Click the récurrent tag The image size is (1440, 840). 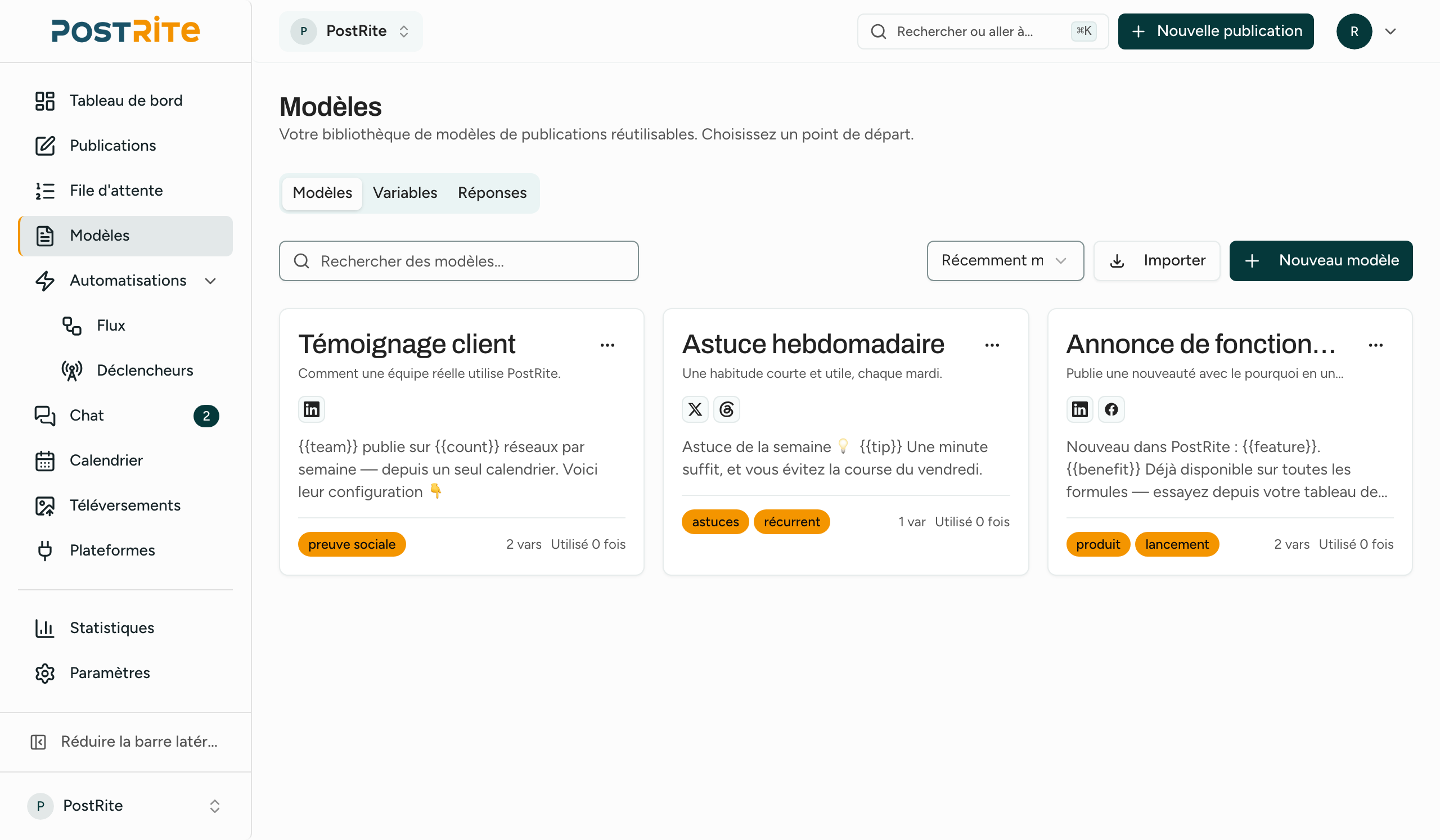792,522
